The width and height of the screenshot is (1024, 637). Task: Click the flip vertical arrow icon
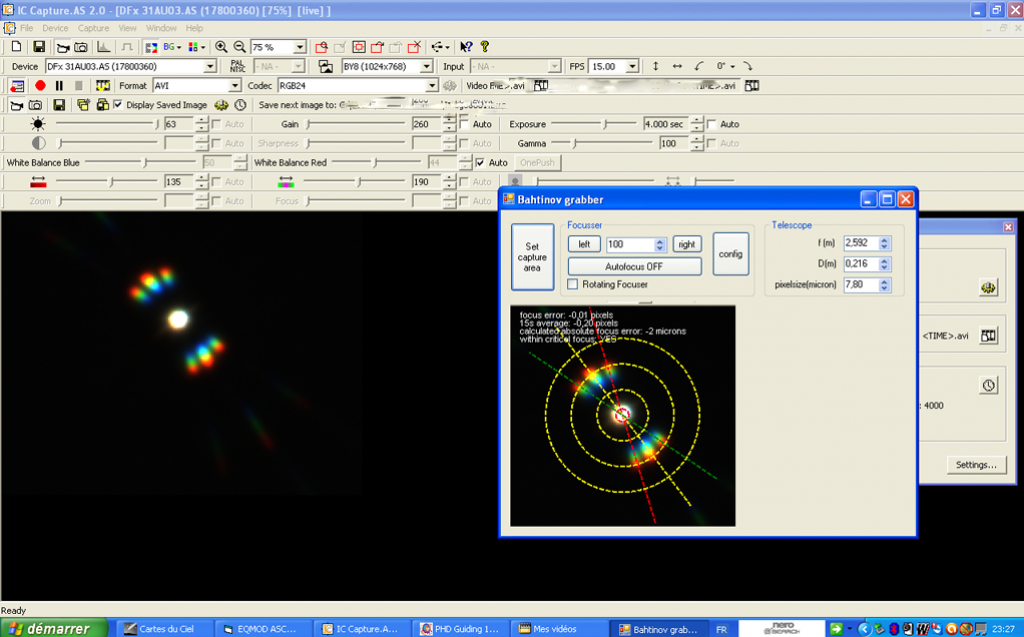pyautogui.click(x=655, y=66)
